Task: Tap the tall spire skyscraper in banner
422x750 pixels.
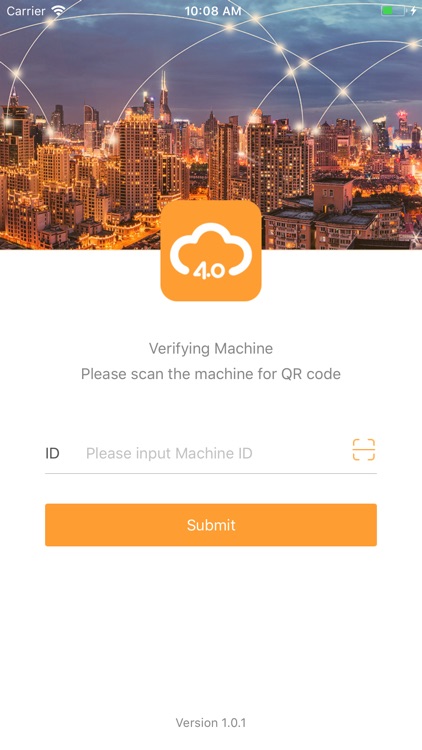Action: [x=165, y=98]
